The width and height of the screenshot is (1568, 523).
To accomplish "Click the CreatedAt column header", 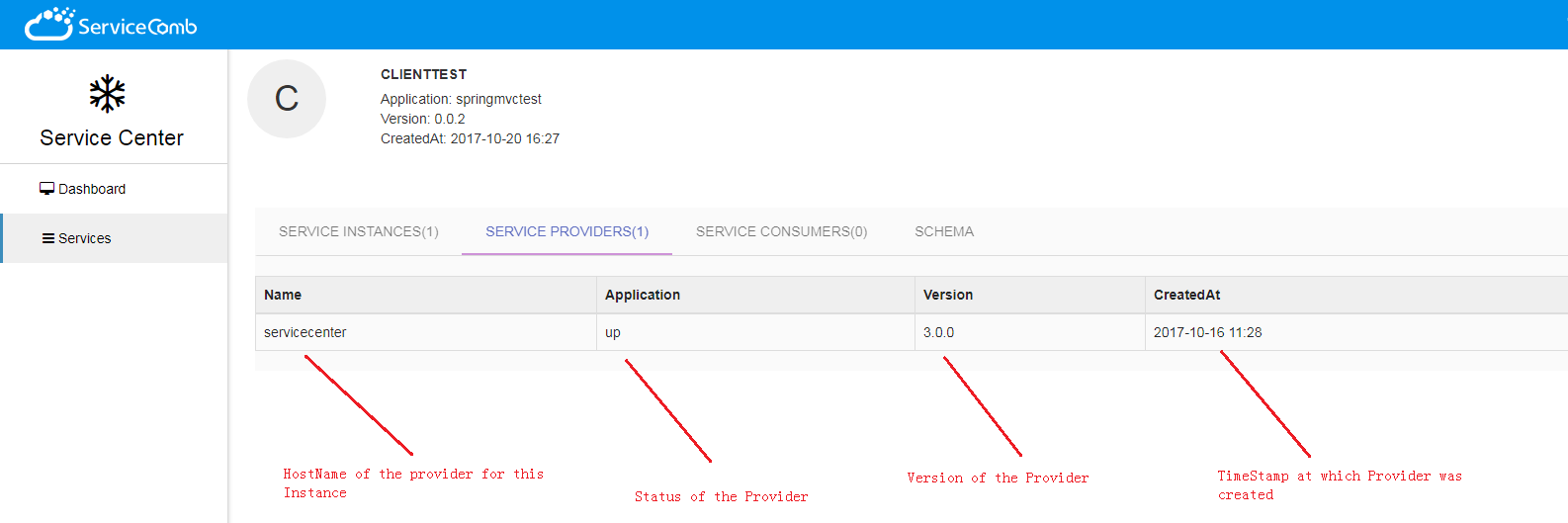I will (1186, 295).
